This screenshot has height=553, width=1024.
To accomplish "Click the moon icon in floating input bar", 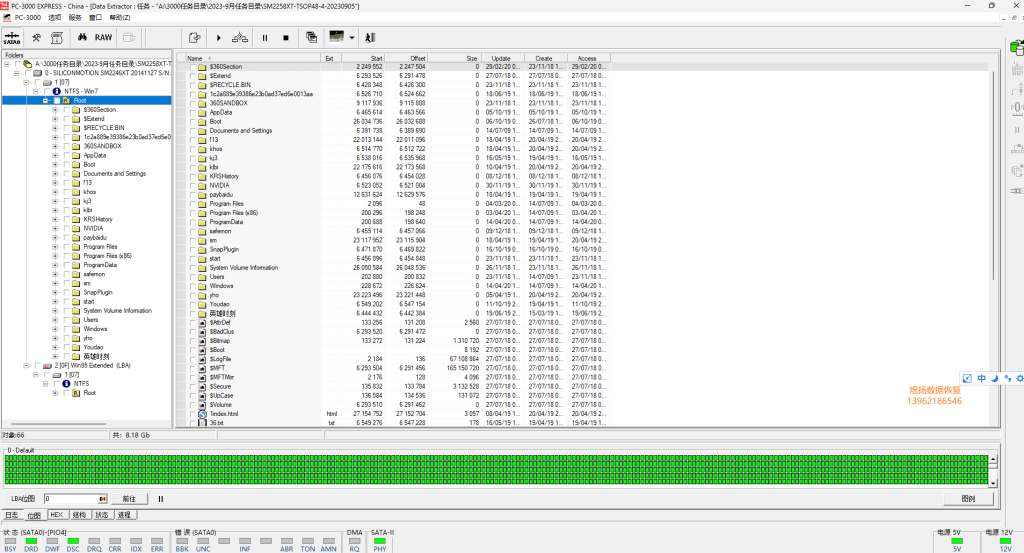I will [x=995, y=378].
